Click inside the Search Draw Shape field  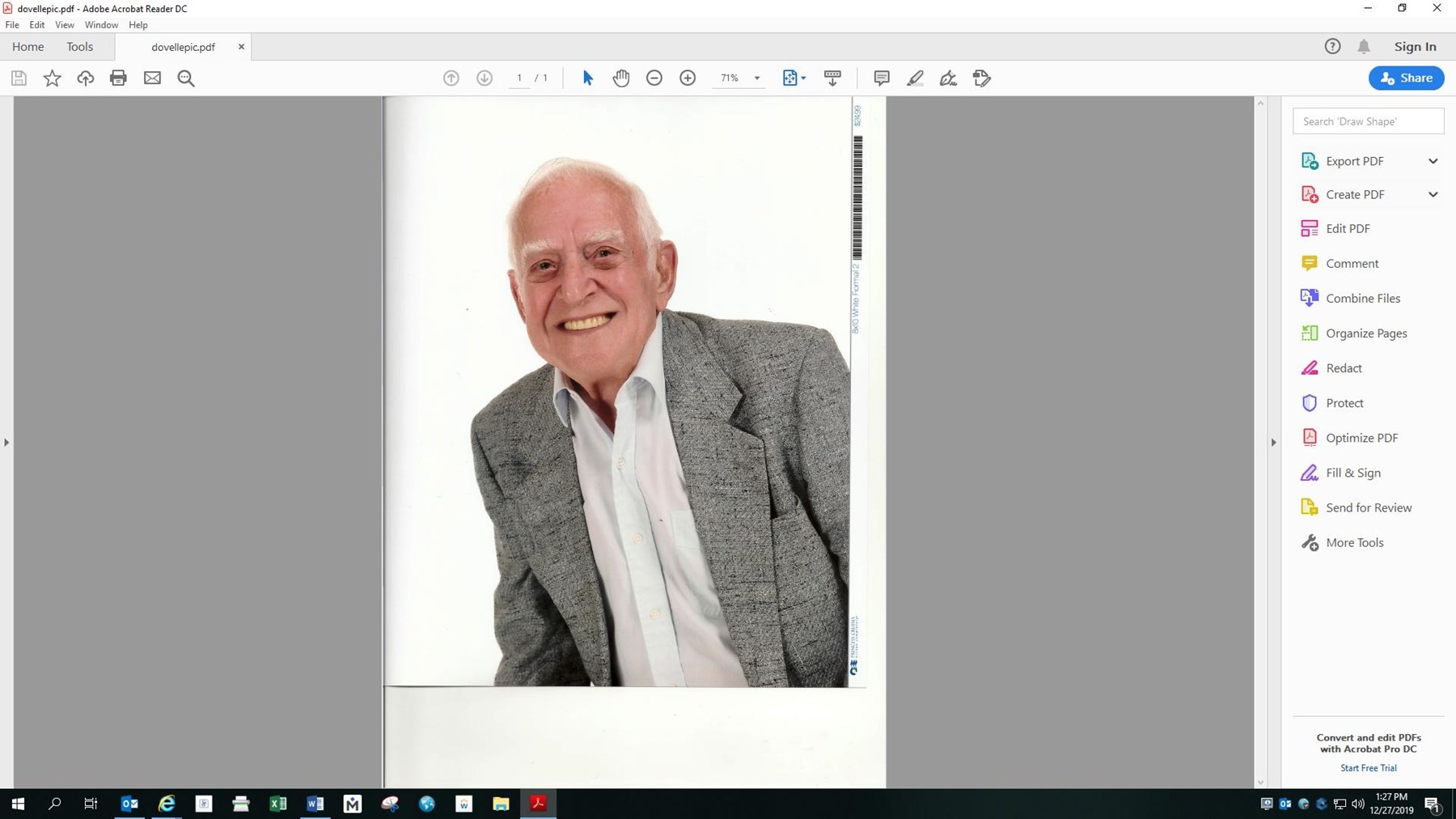pos(1368,121)
